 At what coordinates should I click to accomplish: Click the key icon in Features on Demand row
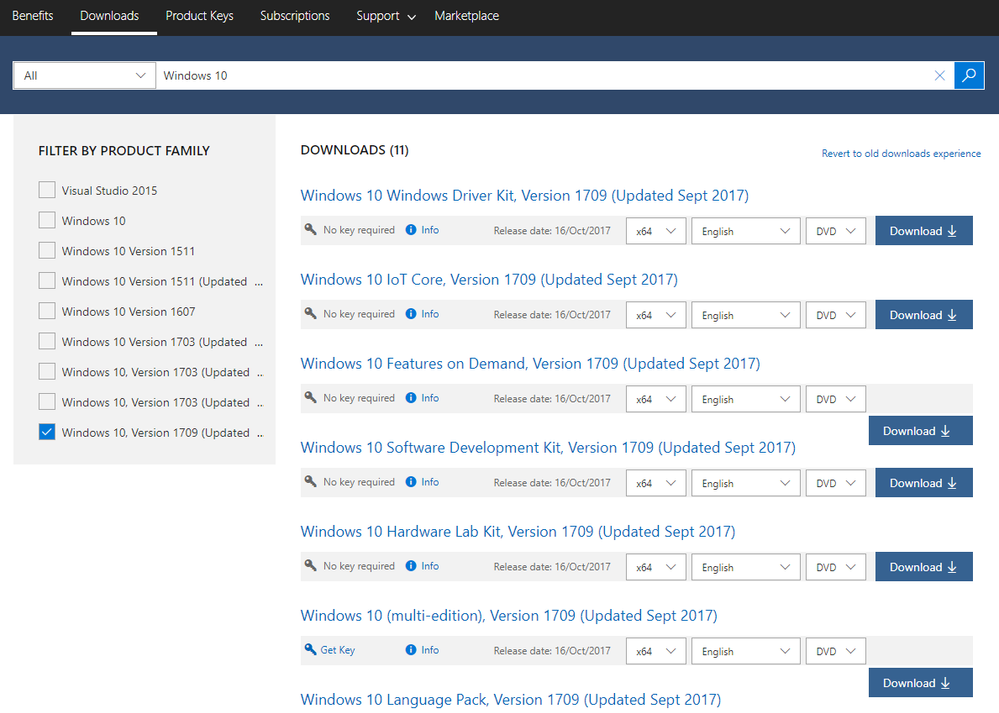(310, 398)
